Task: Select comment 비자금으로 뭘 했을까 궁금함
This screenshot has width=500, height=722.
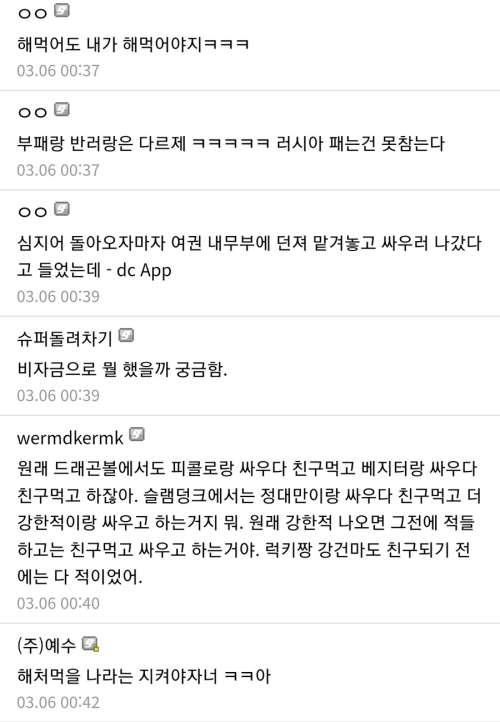Action: (x=122, y=369)
